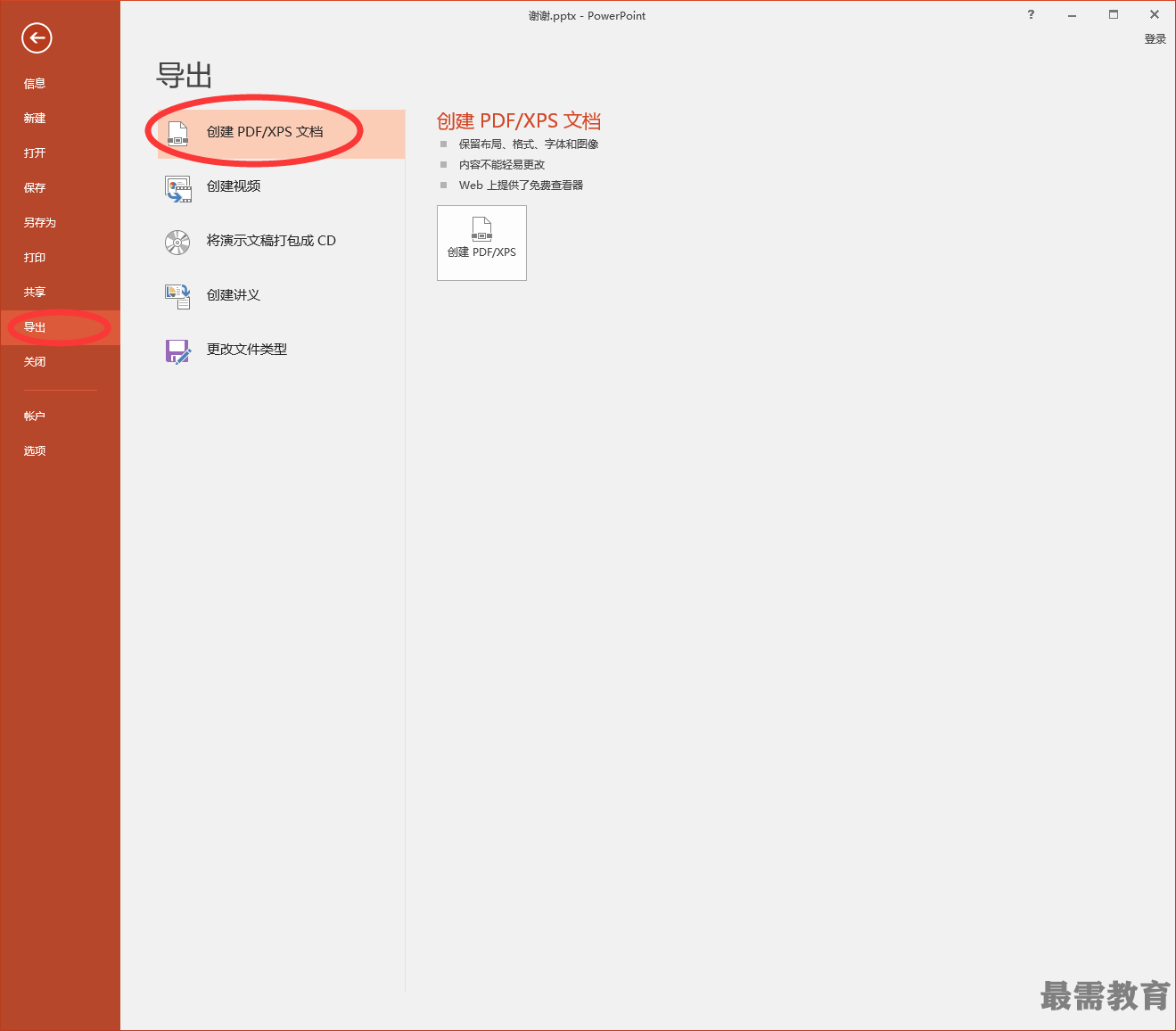The height and width of the screenshot is (1031, 1176).
Task: Click the CD disc packaging icon
Action: (177, 242)
